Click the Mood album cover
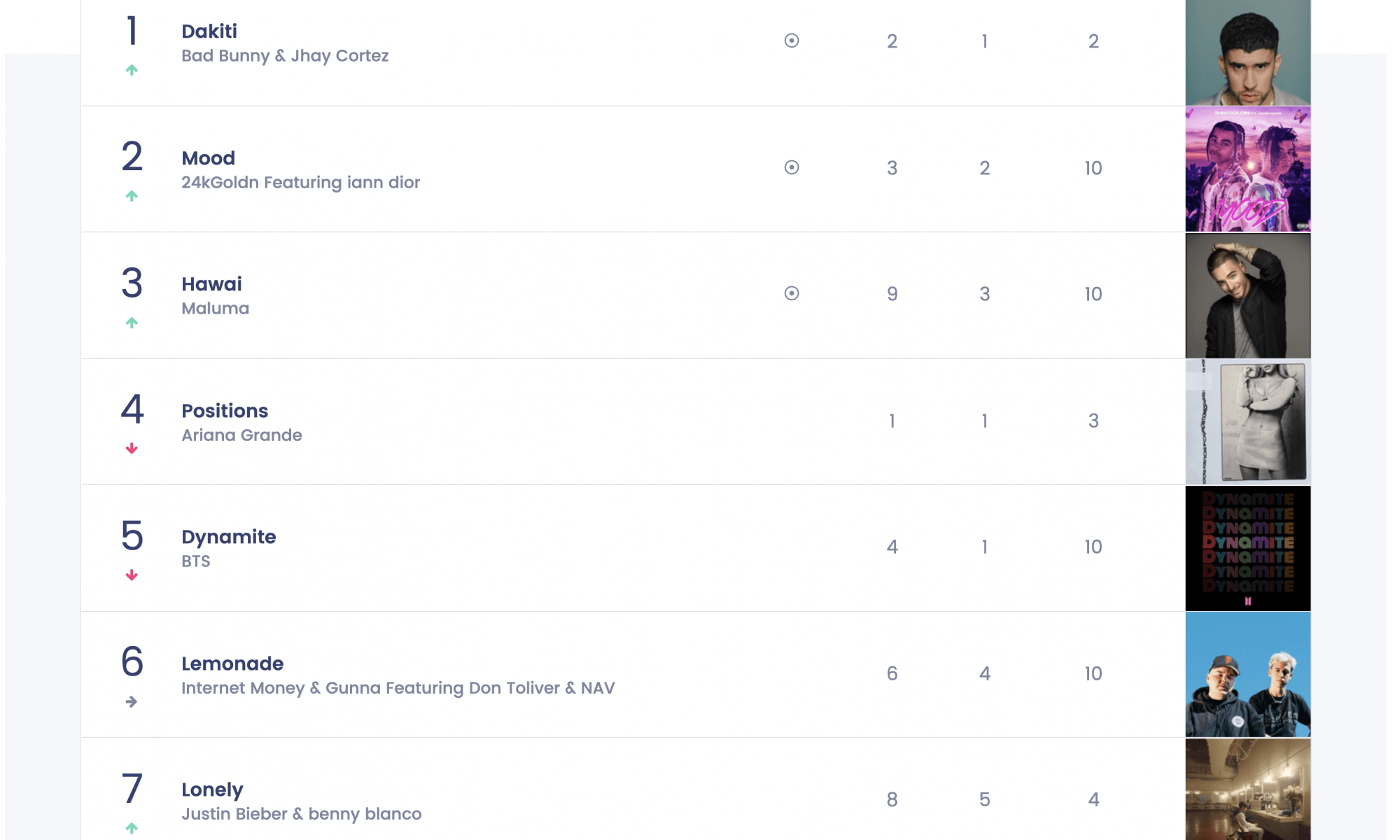The height and width of the screenshot is (840, 1400). pos(1247,169)
